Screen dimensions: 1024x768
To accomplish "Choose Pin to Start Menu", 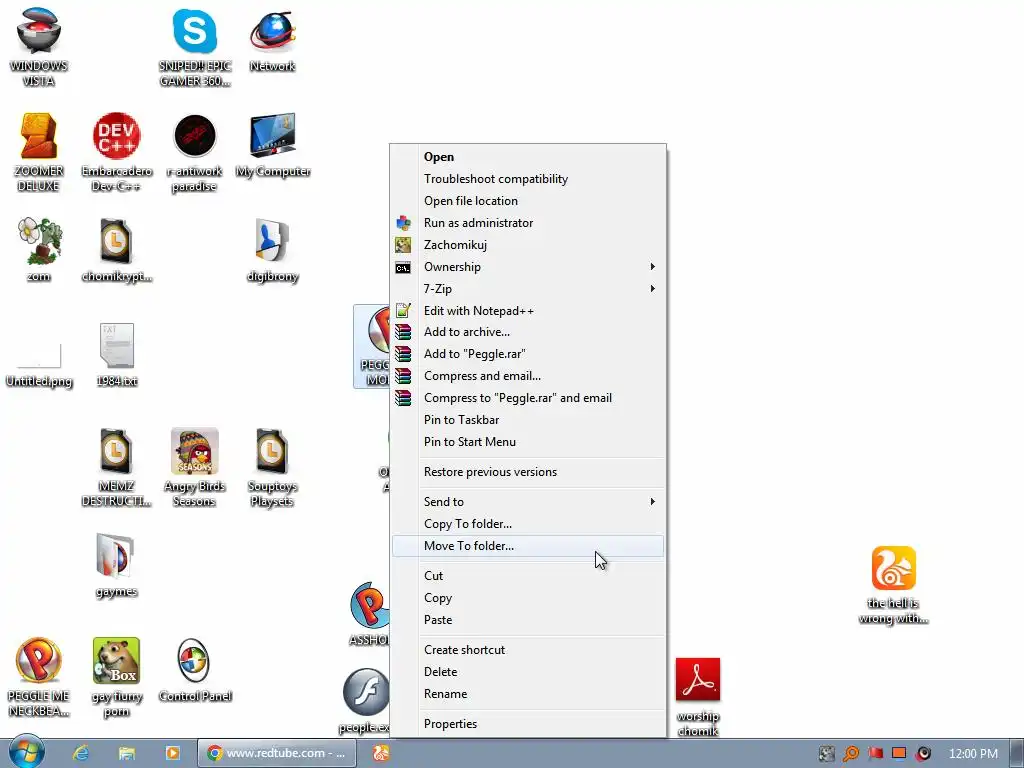I will point(528,442).
